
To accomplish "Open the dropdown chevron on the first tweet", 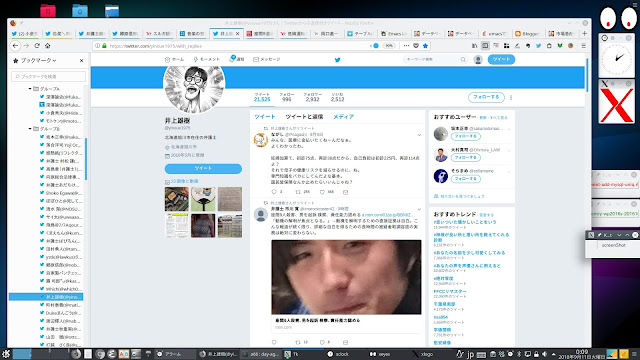I will point(419,135).
